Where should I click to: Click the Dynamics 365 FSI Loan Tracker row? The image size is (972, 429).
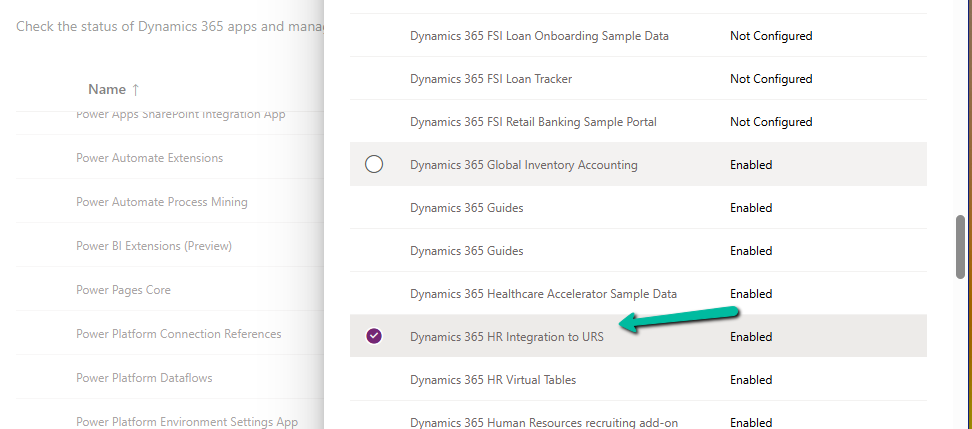point(491,79)
